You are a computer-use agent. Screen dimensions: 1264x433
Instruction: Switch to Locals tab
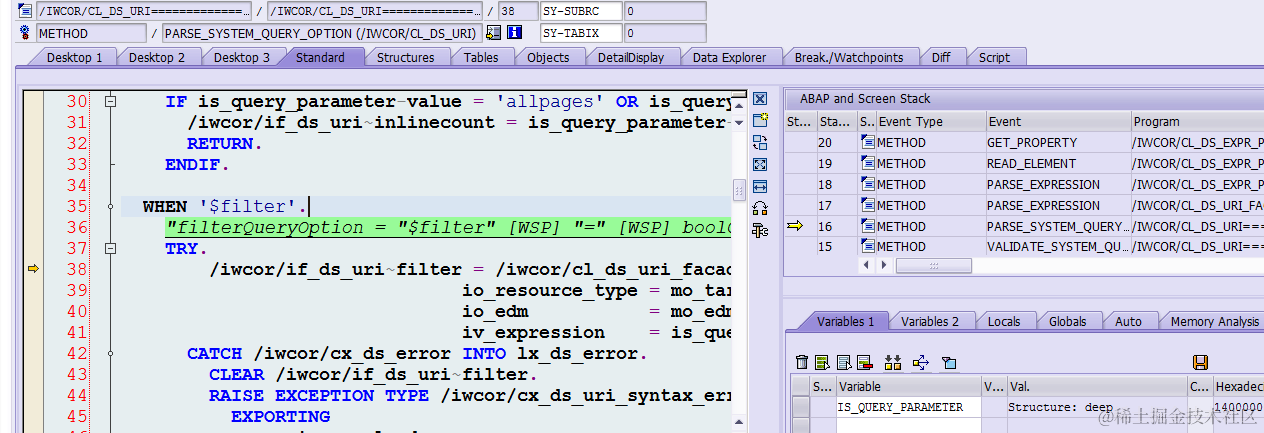point(1003,321)
